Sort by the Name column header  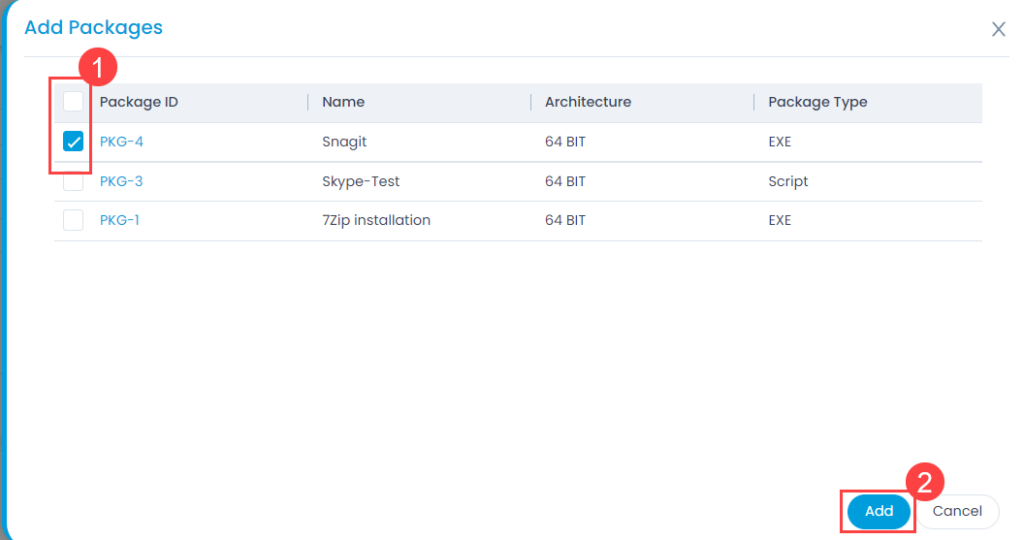click(x=344, y=102)
